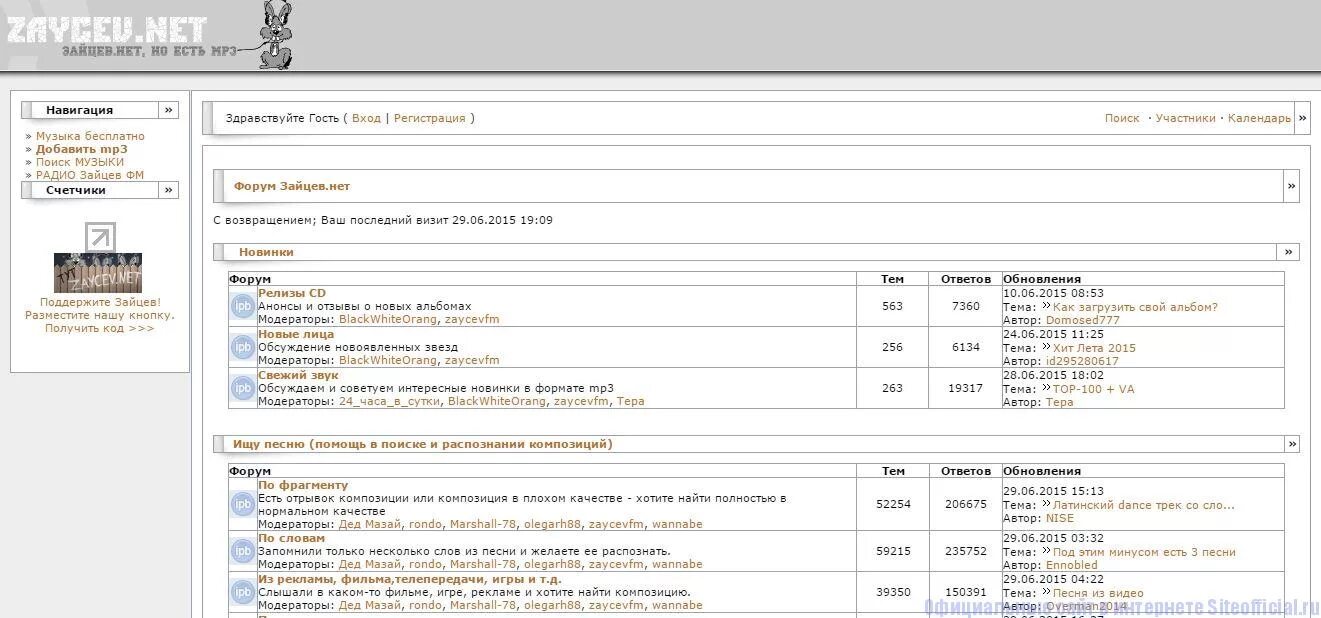Open topic Хит Лета 2015
Screen dimensions: 1321x618
pos(1094,348)
